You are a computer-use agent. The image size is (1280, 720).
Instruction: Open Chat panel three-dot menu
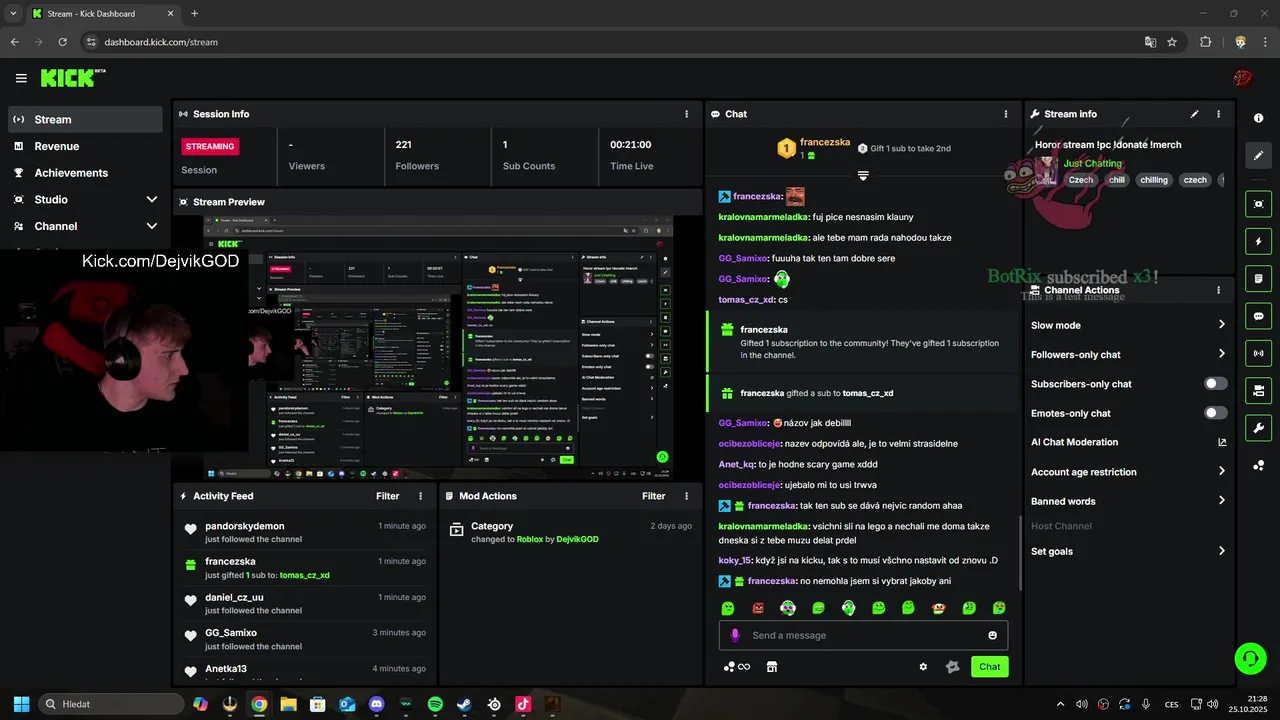pyautogui.click(x=1006, y=114)
